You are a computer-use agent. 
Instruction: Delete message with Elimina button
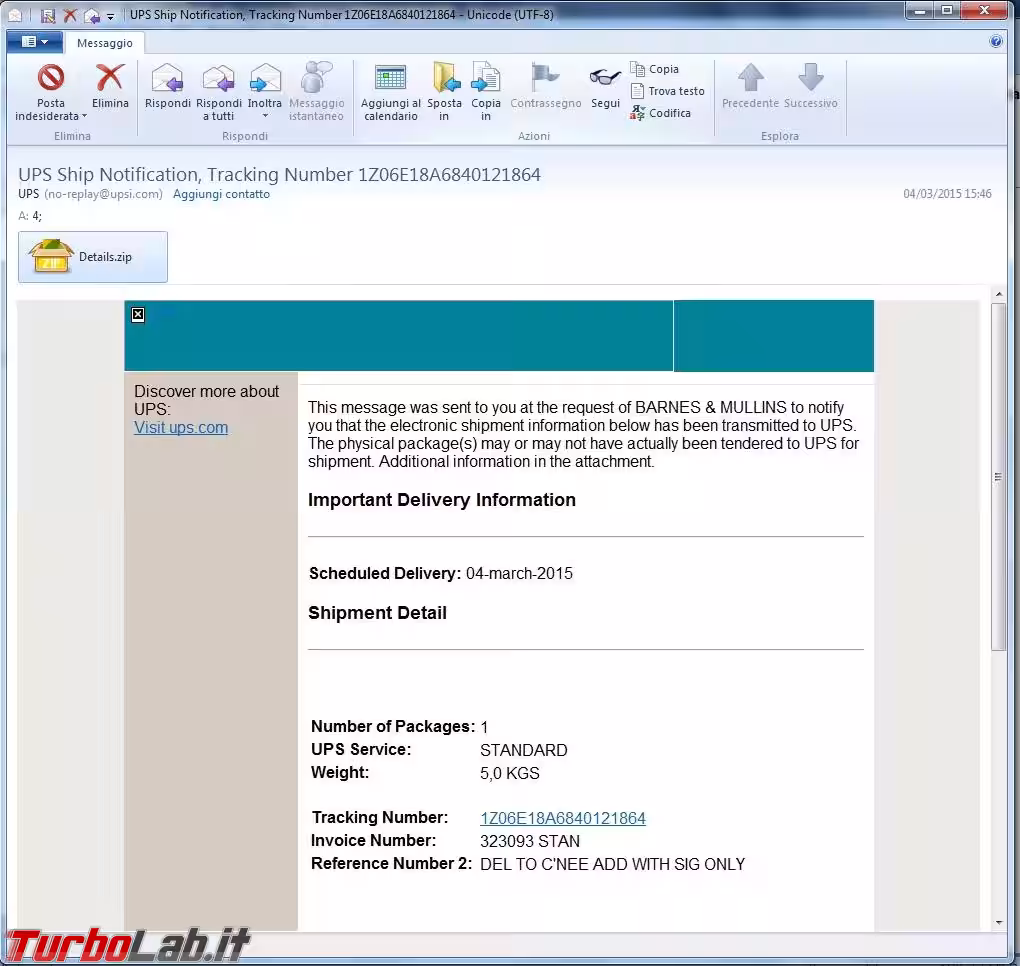tap(110, 86)
